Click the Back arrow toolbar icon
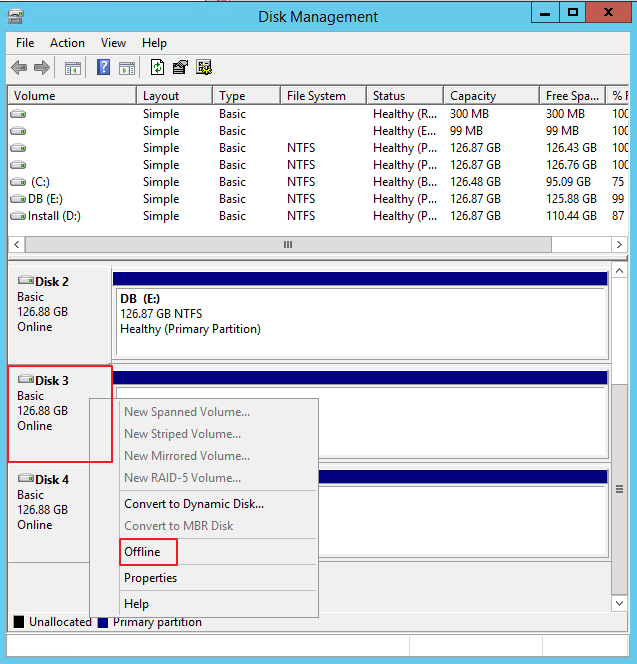Viewport: 637px width, 664px height. coord(19,67)
